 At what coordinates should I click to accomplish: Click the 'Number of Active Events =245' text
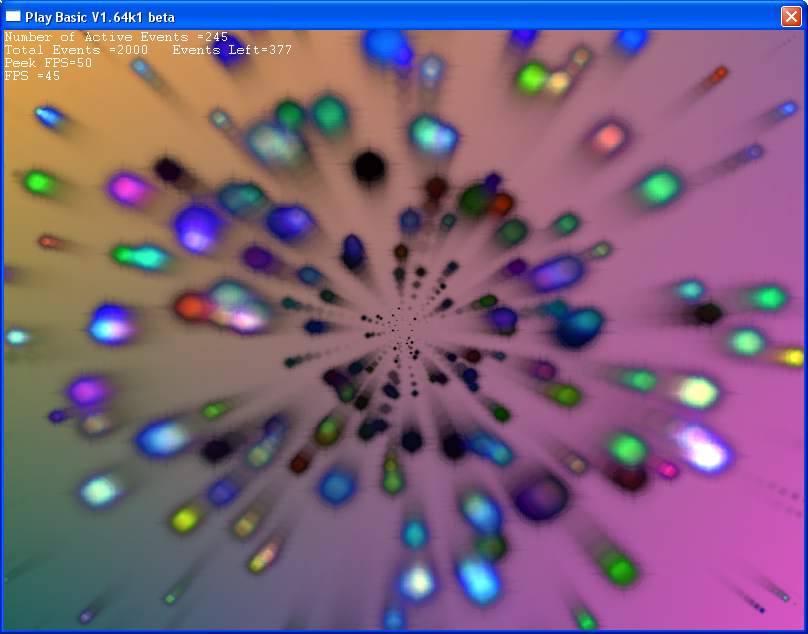[x=116, y=37]
